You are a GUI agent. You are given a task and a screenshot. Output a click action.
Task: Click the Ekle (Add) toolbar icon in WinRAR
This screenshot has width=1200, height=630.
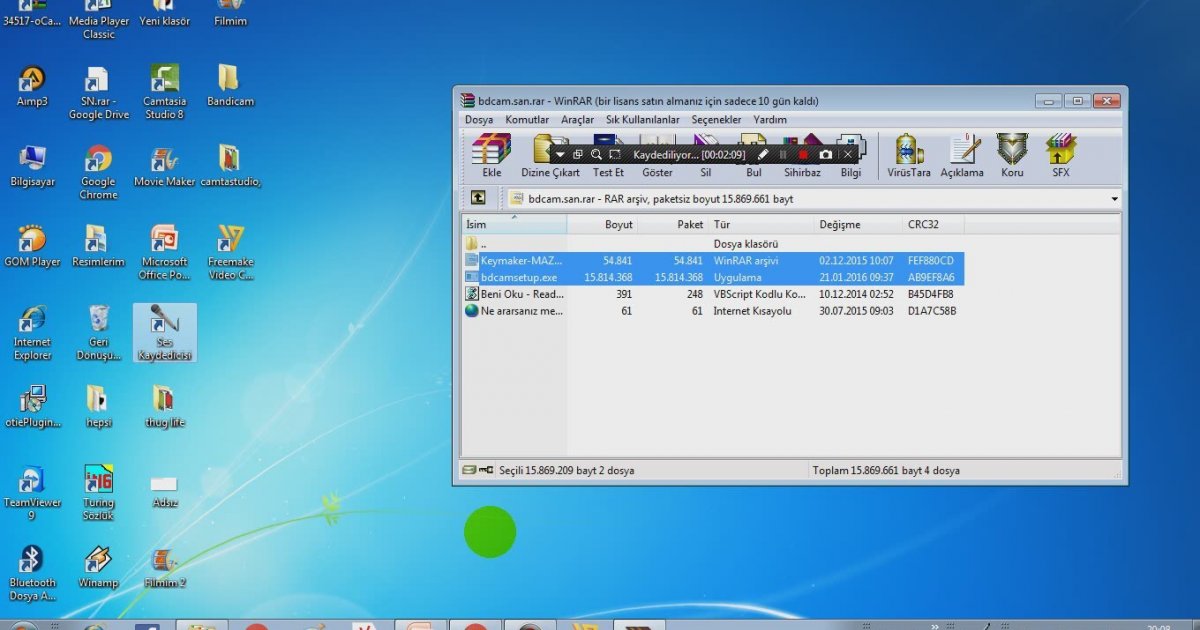pos(492,156)
